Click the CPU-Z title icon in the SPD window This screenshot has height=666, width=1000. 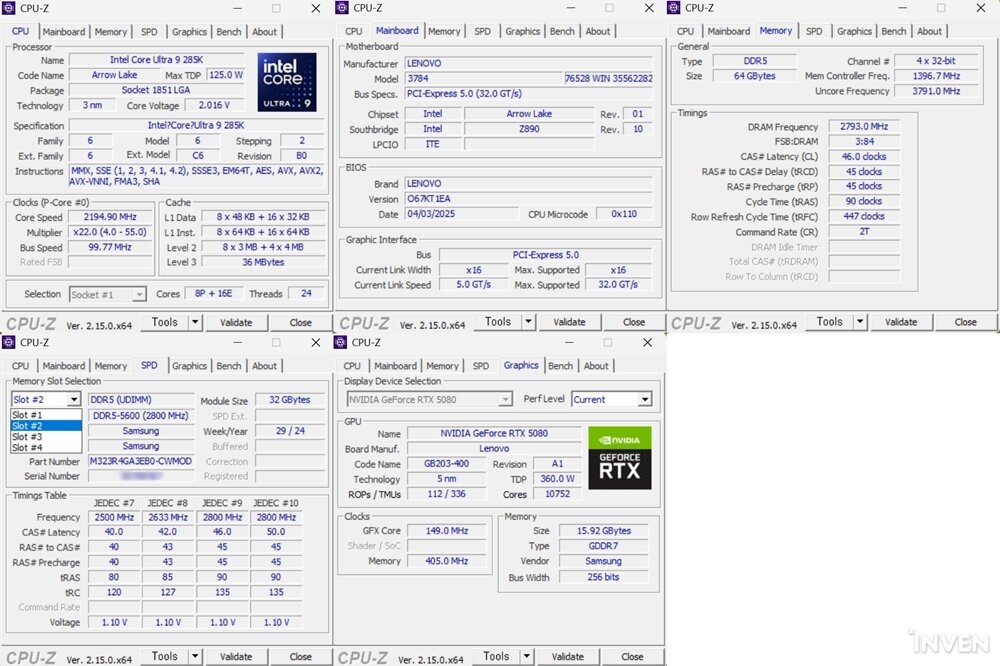point(8,343)
